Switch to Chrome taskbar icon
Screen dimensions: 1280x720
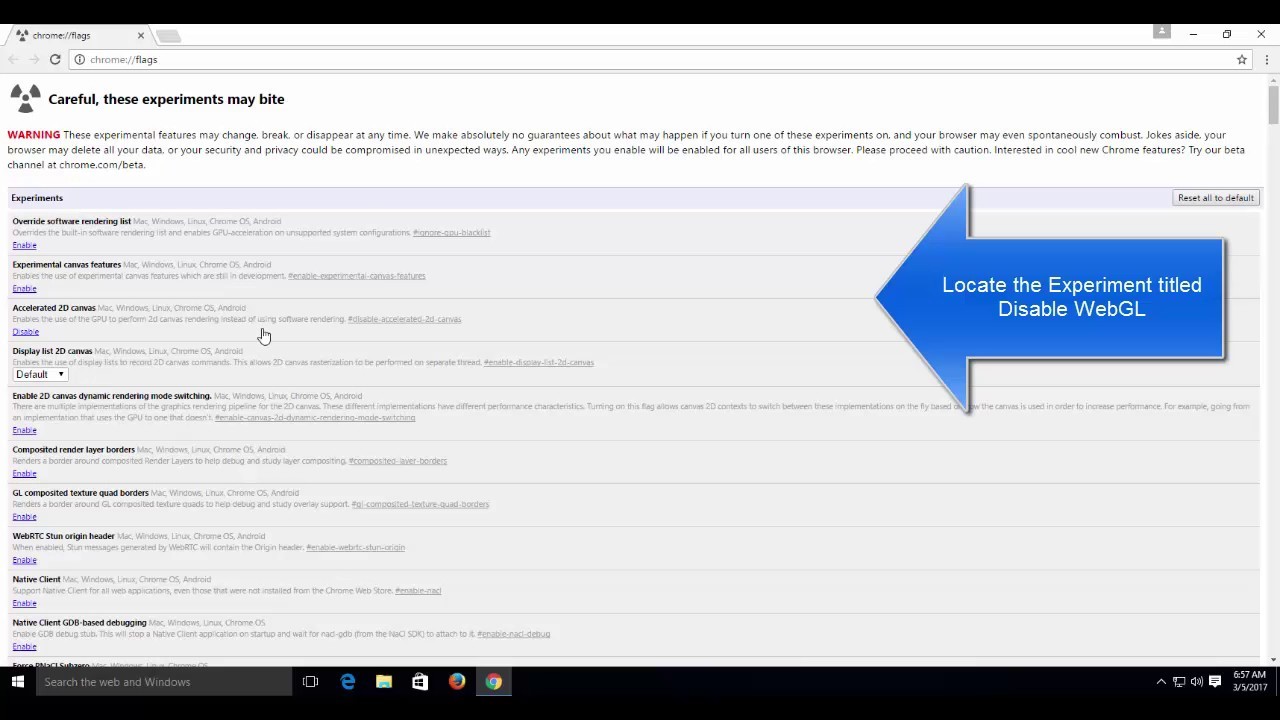tap(493, 682)
